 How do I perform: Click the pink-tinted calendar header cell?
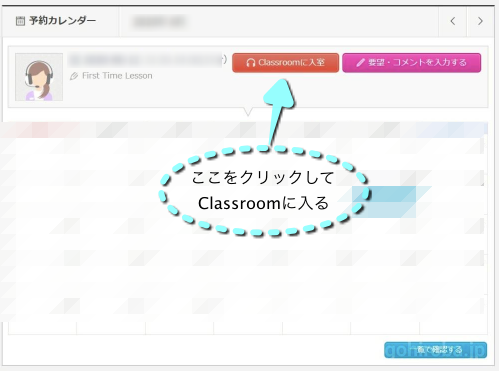(40, 130)
